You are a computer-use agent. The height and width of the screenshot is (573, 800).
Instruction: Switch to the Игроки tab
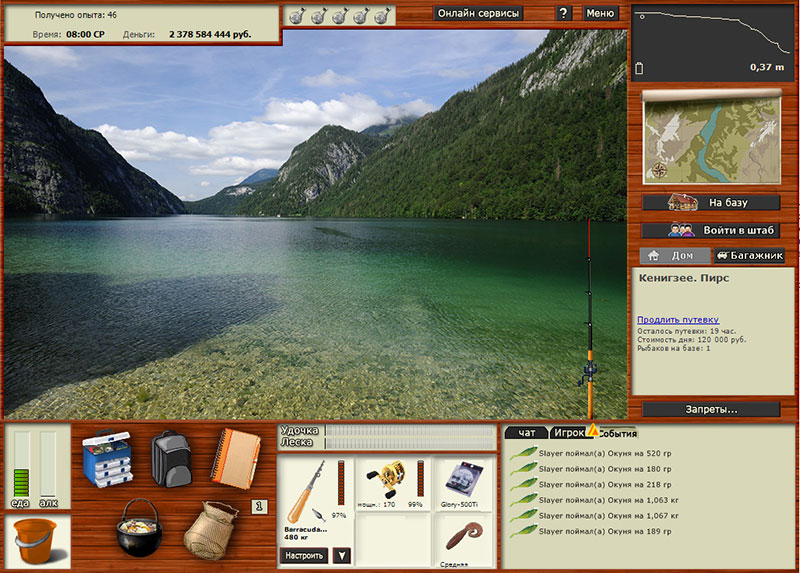point(569,433)
